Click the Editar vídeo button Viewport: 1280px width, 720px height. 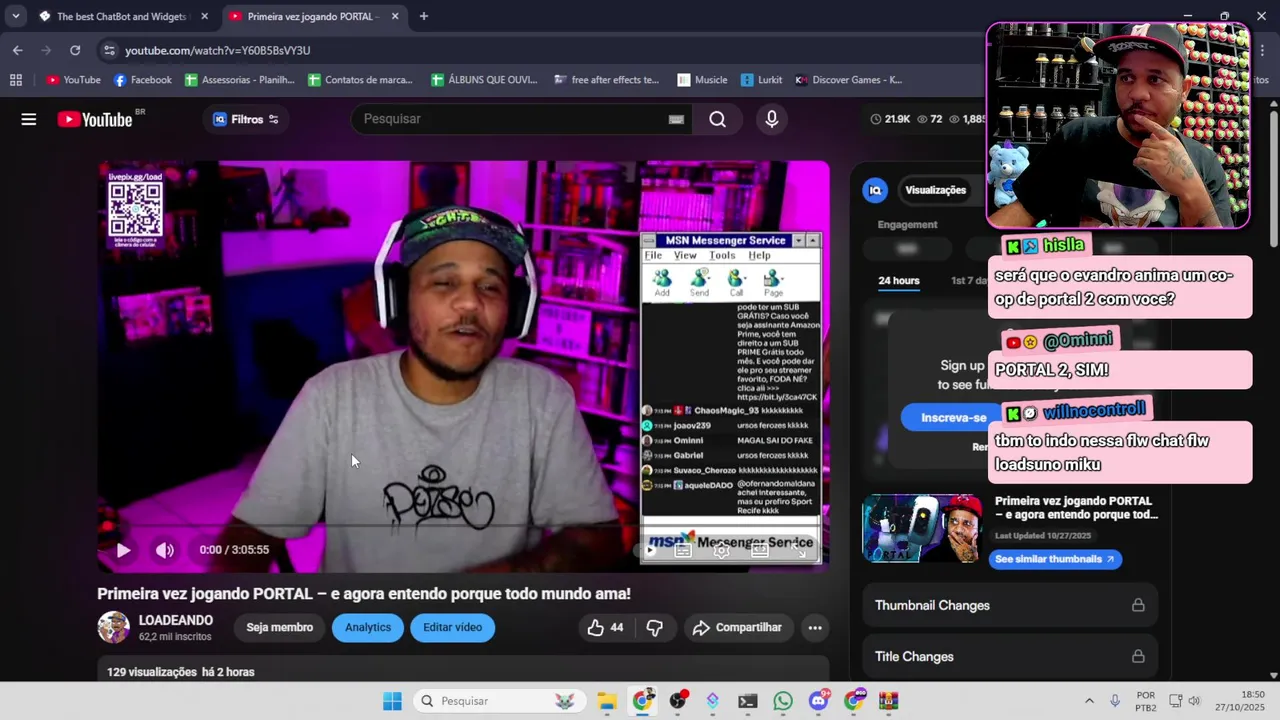click(452, 627)
